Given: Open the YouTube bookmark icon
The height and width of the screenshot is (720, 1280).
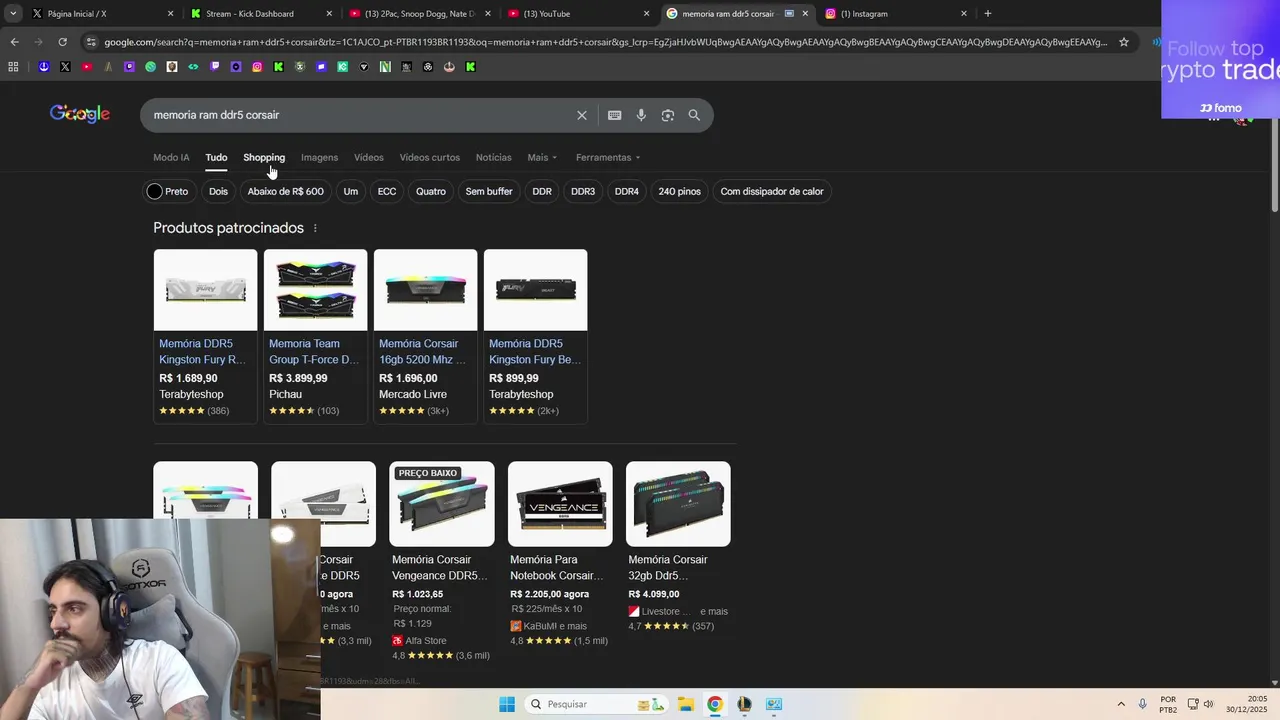Looking at the screenshot, I should pyautogui.click(x=86, y=67).
